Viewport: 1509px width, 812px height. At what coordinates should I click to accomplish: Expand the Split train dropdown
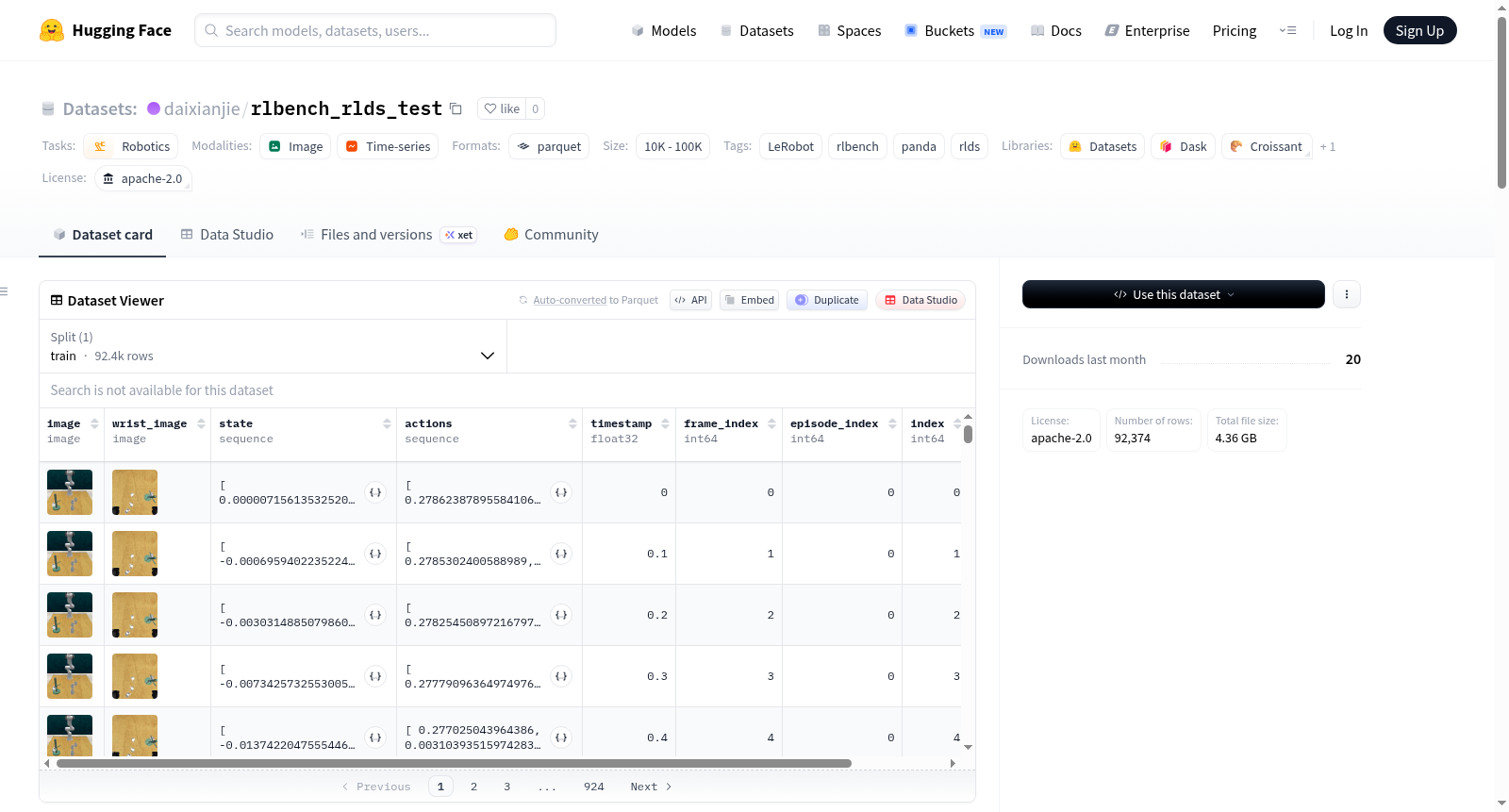(x=273, y=346)
